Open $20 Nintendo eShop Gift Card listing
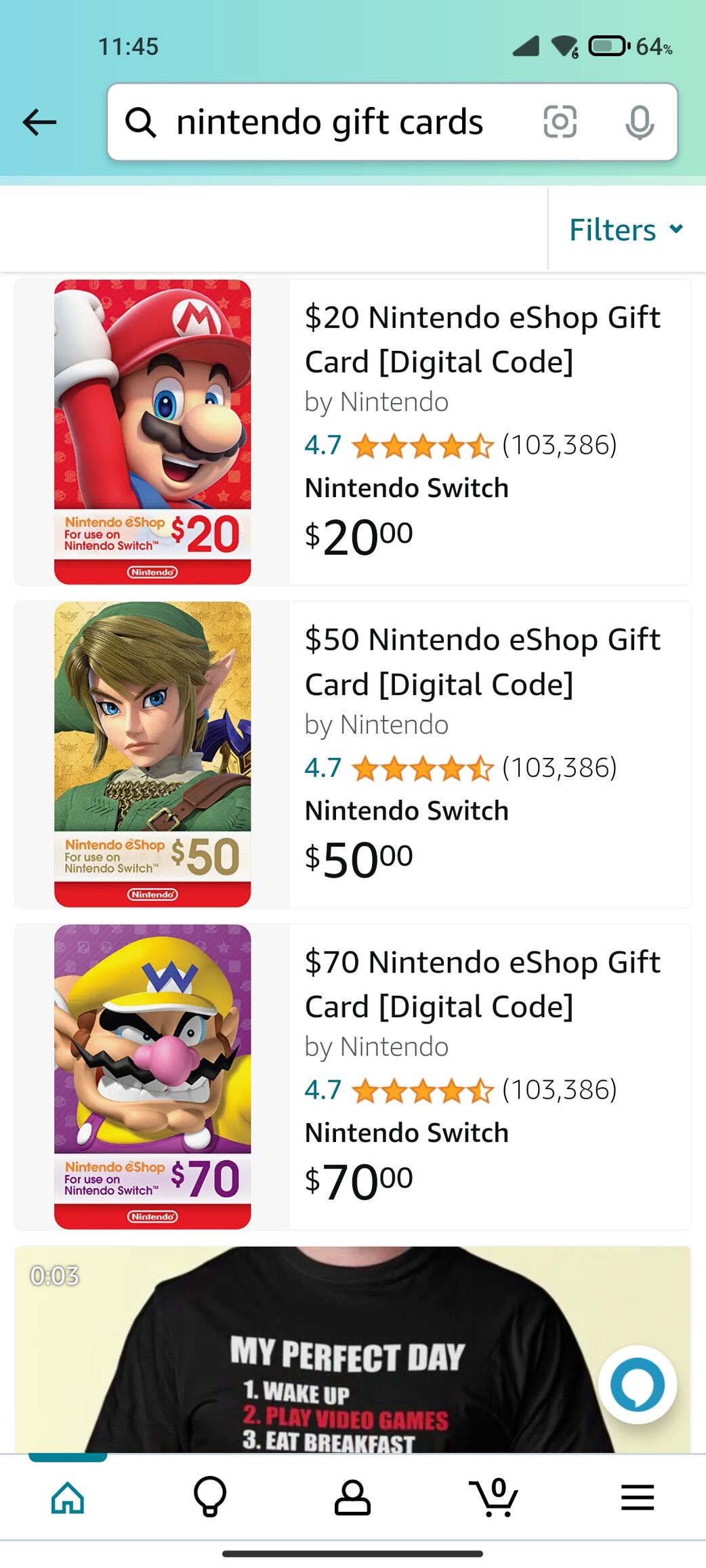This screenshot has width=706, height=1568. pos(482,339)
